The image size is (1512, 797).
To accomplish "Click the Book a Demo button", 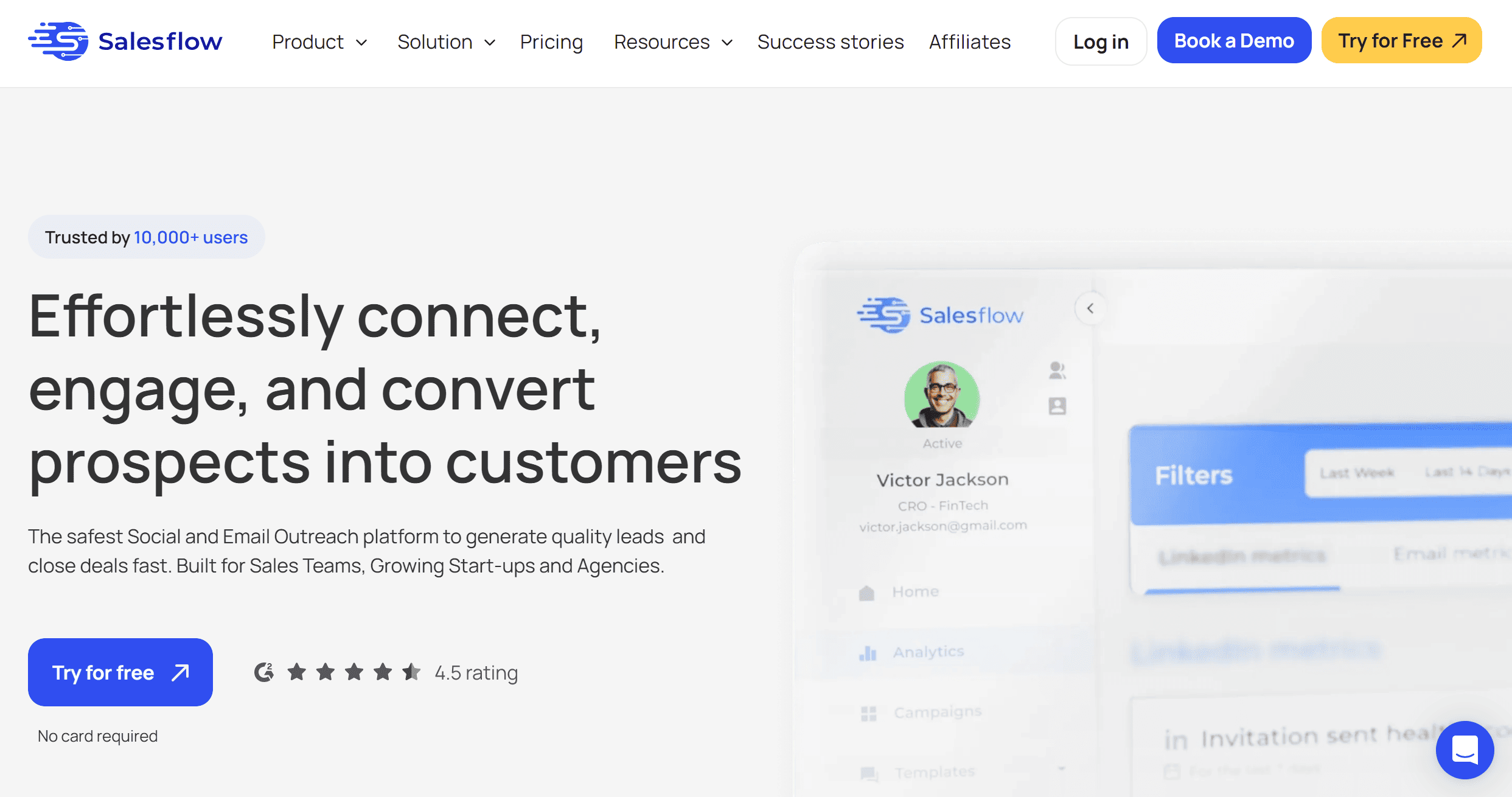I will pos(1234,40).
